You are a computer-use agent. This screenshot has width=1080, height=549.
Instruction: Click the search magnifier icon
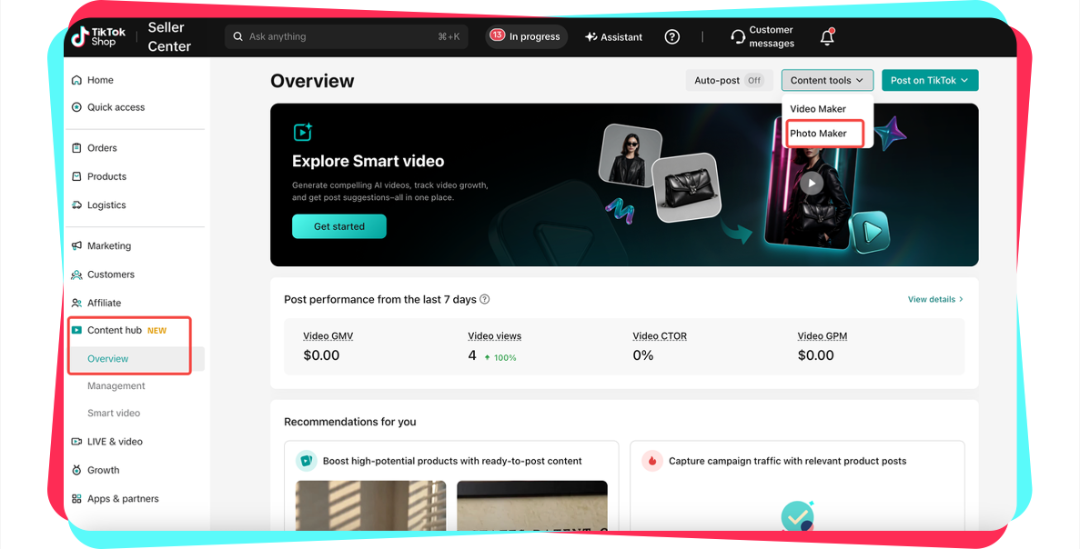tap(238, 37)
